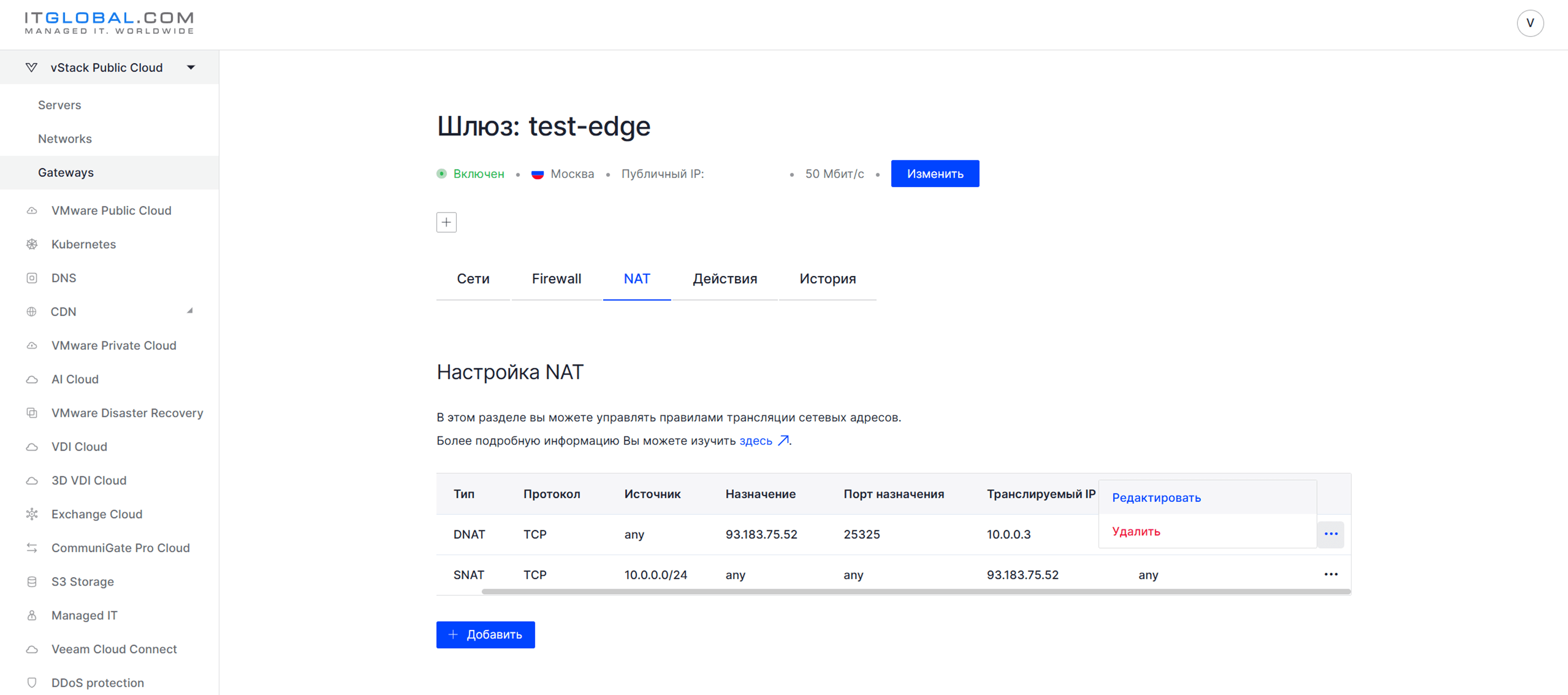
Task: Click the CommuniGate Pro Cloud arrows icon
Action: (31, 548)
